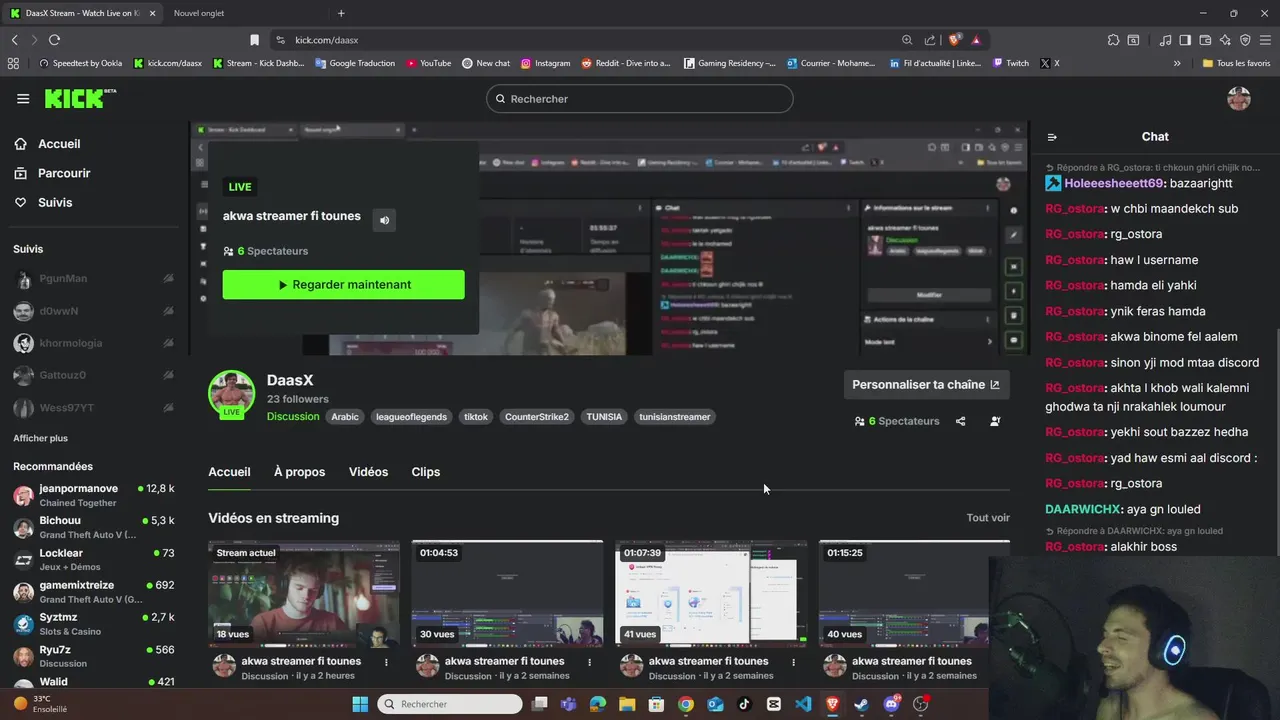Mute the stream preview sound
This screenshot has height=720, width=1280.
point(384,220)
